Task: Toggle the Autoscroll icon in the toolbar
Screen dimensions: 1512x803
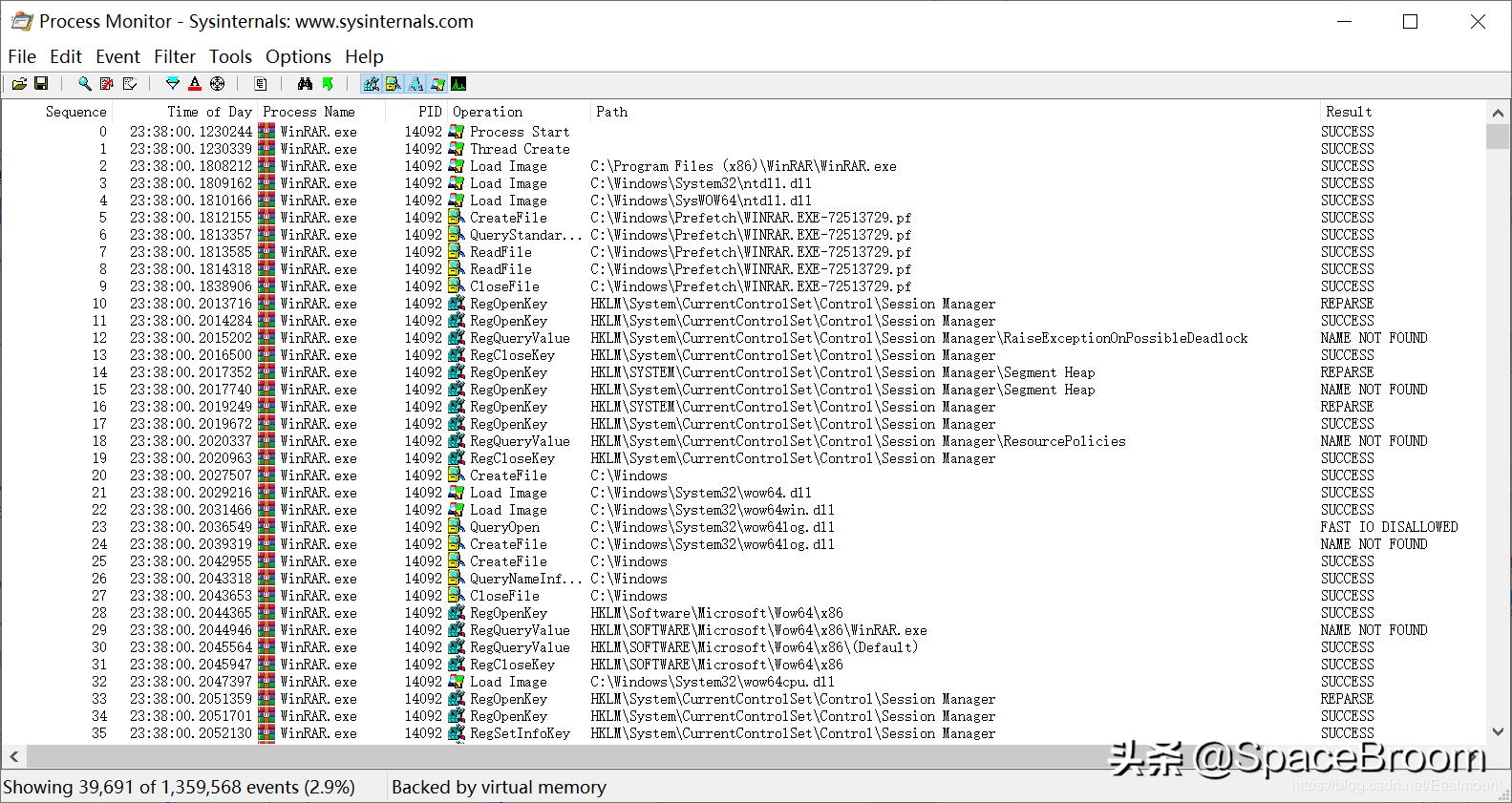Action: click(x=107, y=84)
